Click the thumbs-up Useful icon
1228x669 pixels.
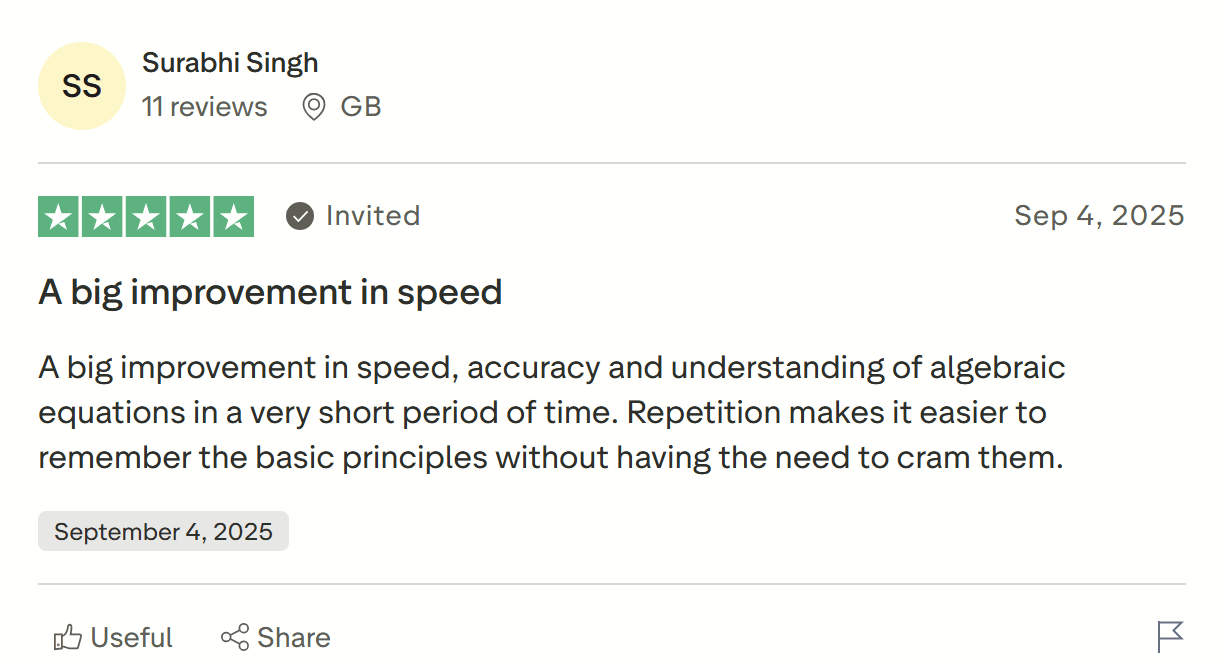pyautogui.click(x=68, y=638)
